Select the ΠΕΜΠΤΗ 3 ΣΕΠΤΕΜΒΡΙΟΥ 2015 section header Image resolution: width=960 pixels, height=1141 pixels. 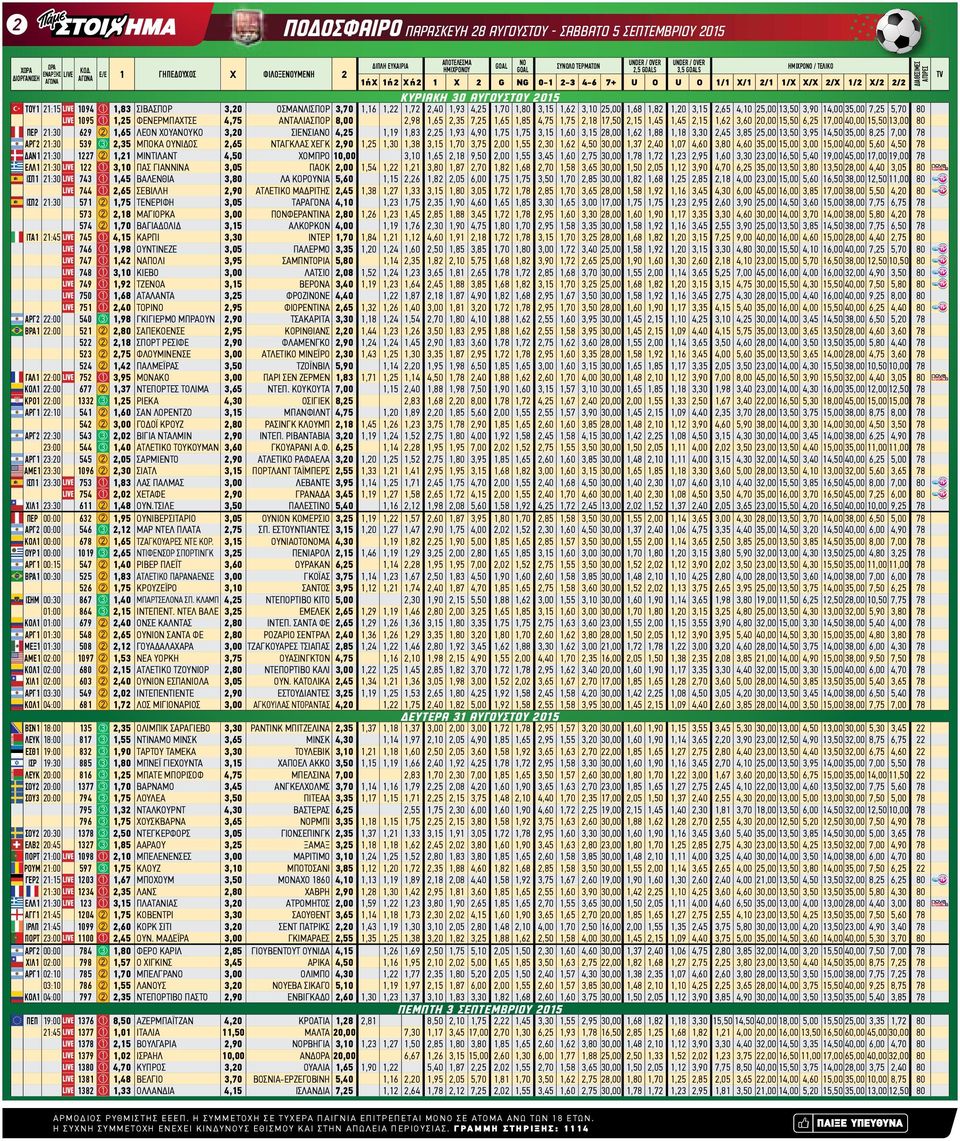click(x=480, y=1009)
